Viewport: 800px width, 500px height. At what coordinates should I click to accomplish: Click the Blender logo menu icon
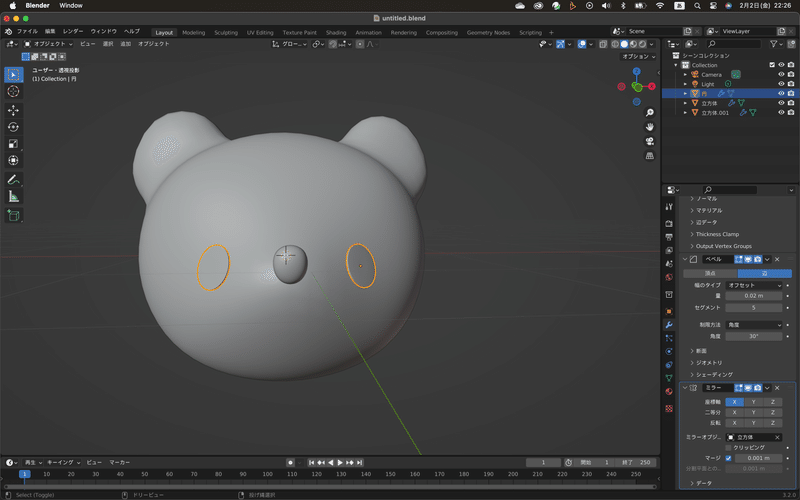click(8, 32)
